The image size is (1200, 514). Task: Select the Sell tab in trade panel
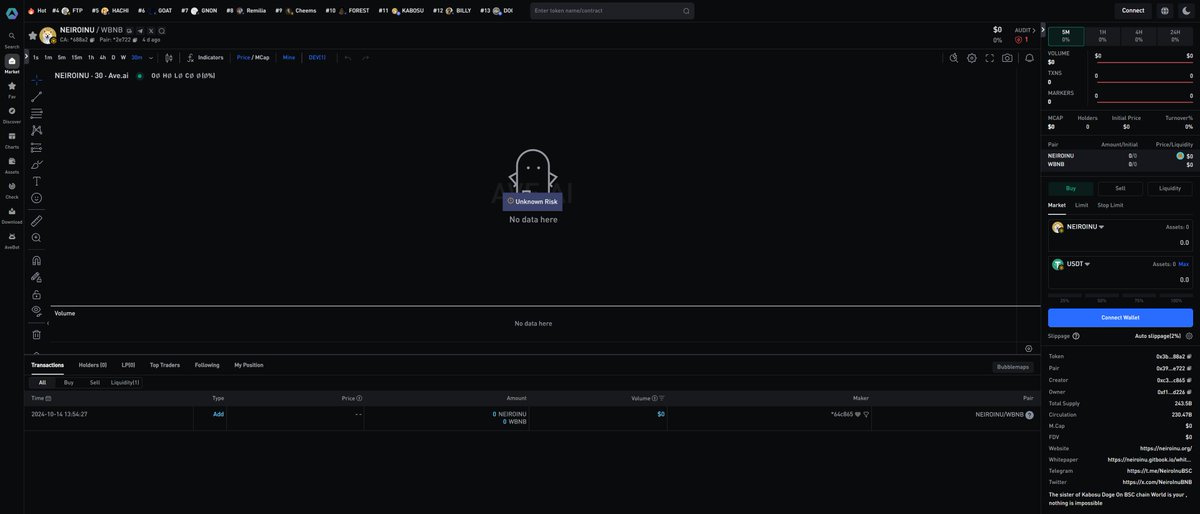(1120, 188)
